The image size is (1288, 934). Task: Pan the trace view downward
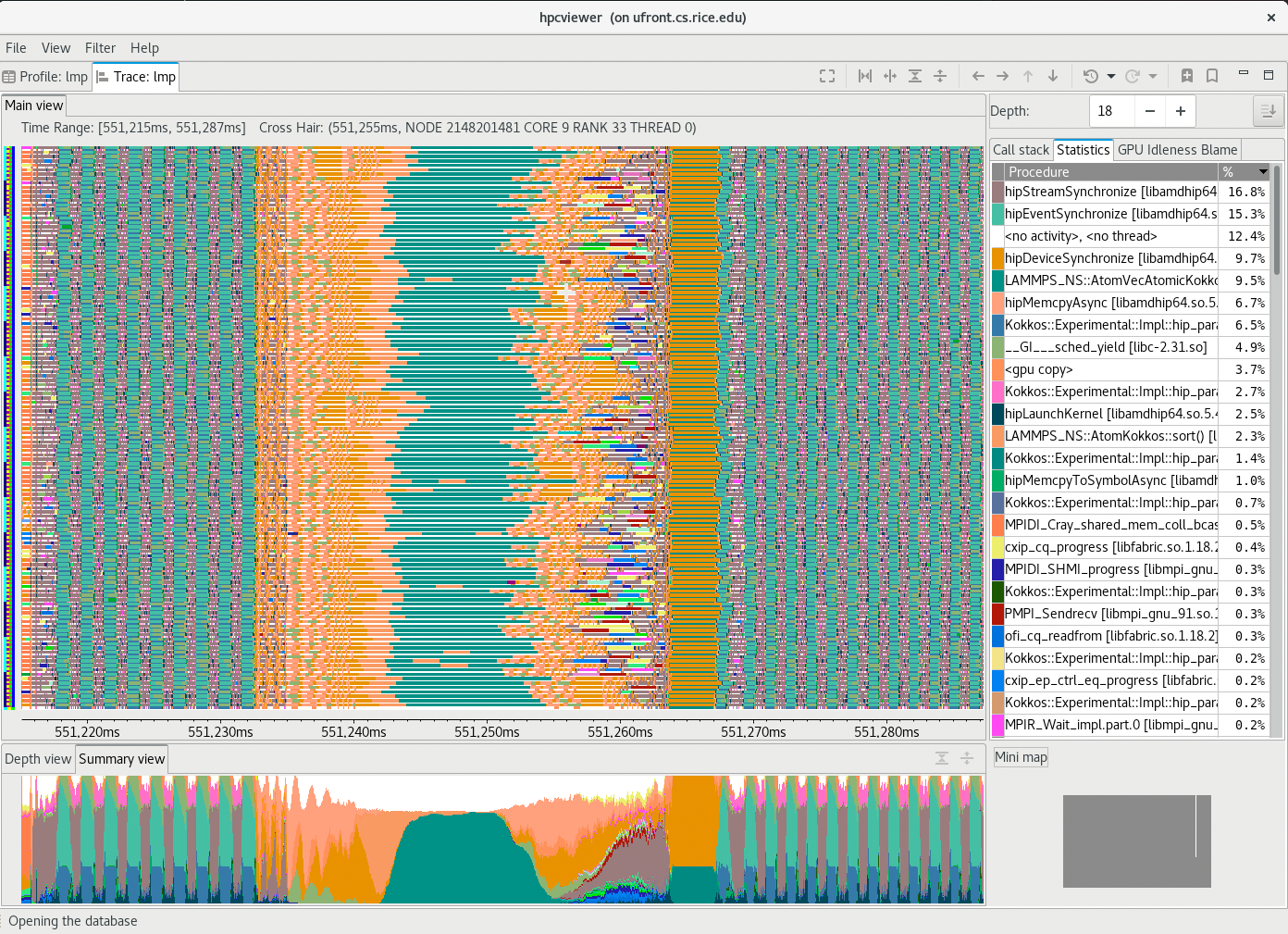click(x=1052, y=76)
